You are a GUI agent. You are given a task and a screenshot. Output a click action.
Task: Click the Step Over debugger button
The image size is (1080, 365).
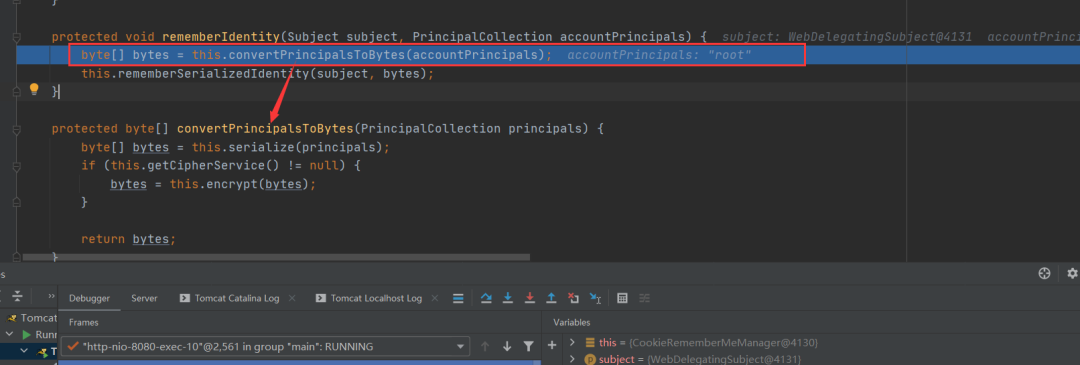486,298
